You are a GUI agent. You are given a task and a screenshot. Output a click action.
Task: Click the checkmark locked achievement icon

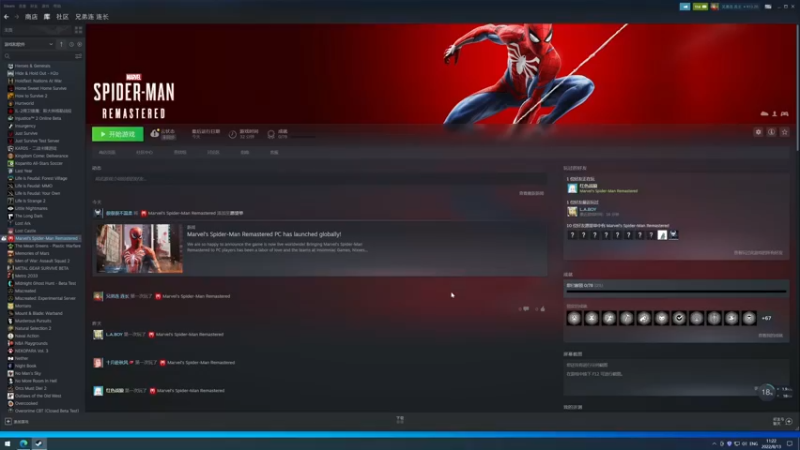[679, 318]
